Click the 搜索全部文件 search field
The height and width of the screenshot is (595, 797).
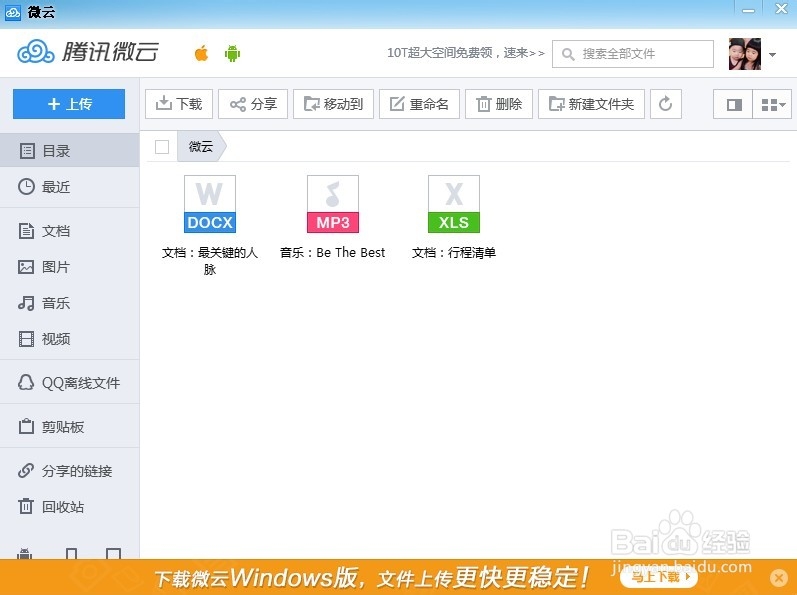pyautogui.click(x=633, y=53)
